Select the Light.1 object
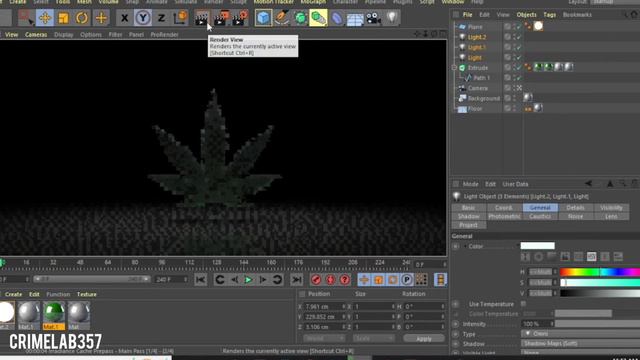The width and height of the screenshot is (640, 360). pyautogui.click(x=477, y=47)
